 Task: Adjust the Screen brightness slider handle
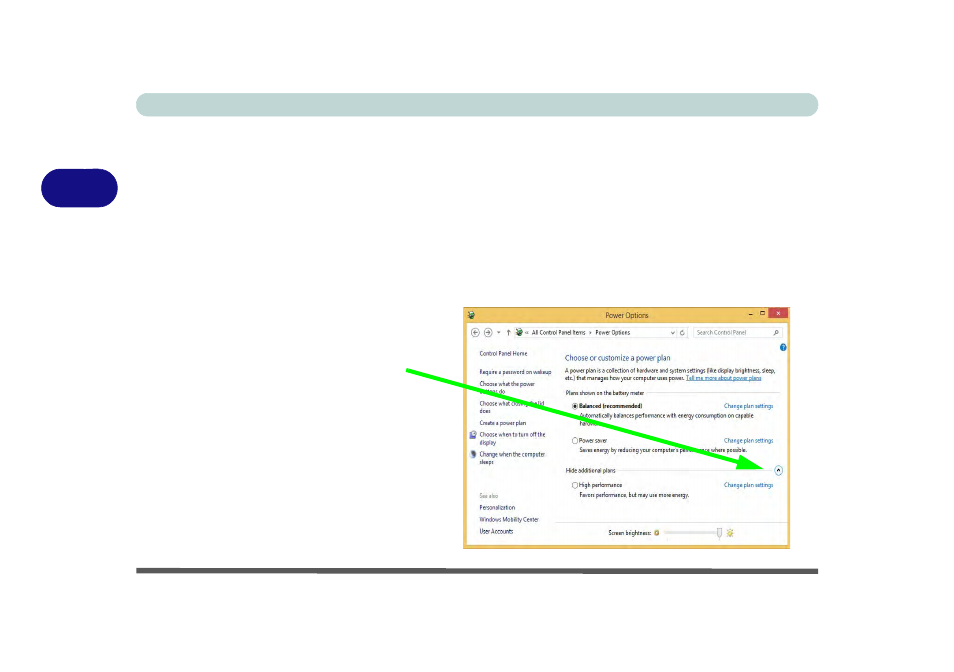[x=719, y=533]
